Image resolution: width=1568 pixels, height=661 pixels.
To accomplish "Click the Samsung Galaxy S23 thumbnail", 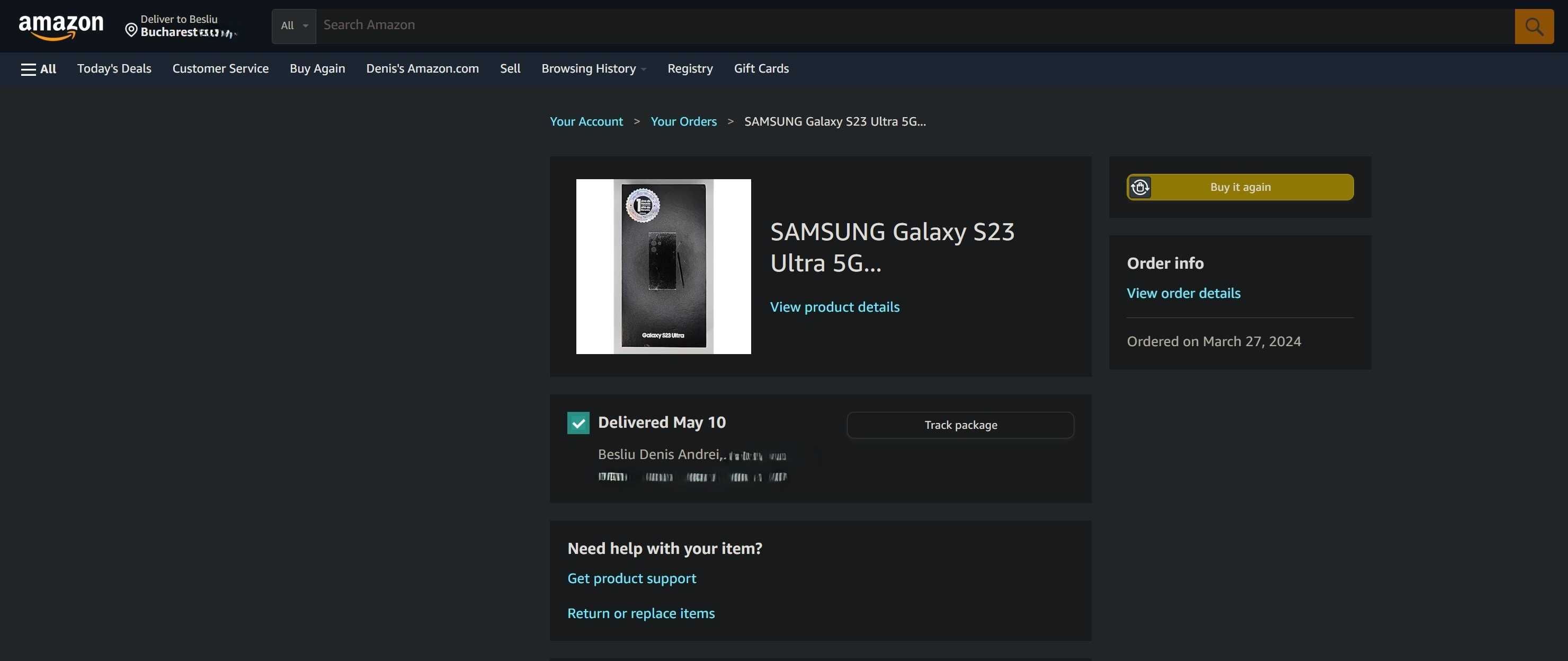I will 663,266.
